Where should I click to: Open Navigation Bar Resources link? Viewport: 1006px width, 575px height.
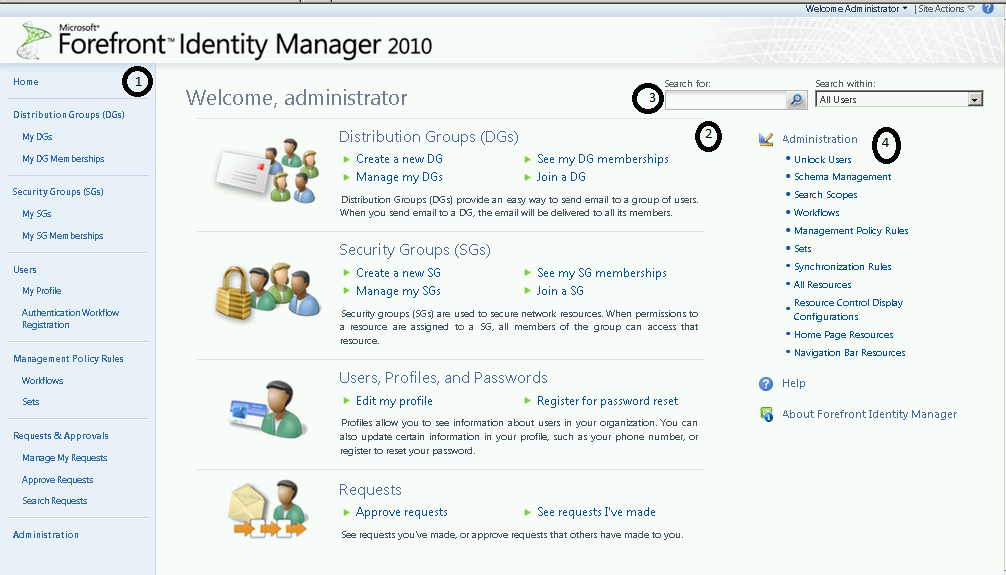849,352
